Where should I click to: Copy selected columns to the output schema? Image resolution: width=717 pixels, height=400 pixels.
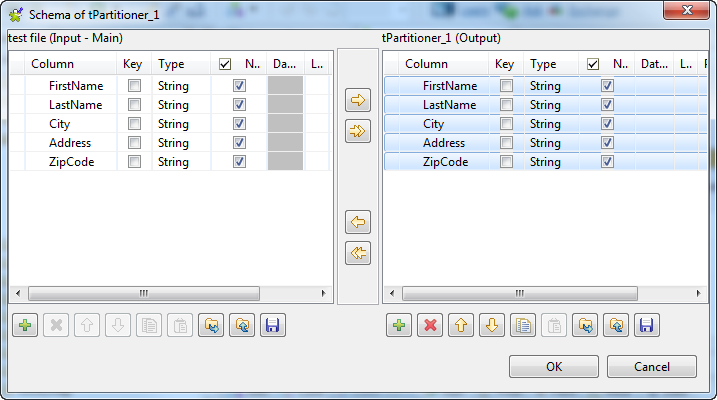tap(358, 100)
